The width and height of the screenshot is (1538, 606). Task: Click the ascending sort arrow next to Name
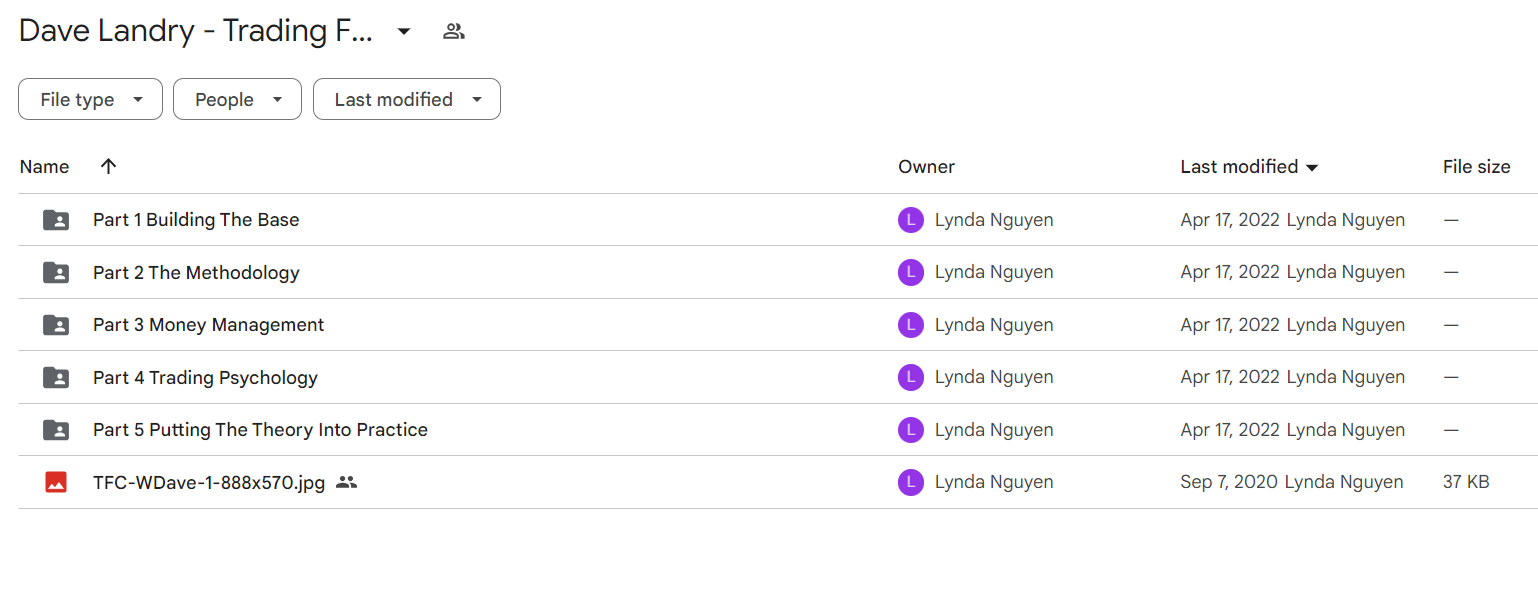click(109, 167)
